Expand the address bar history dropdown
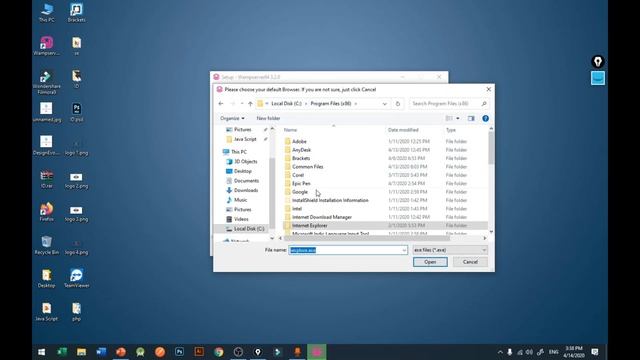This screenshot has height=360, width=640. click(x=384, y=104)
